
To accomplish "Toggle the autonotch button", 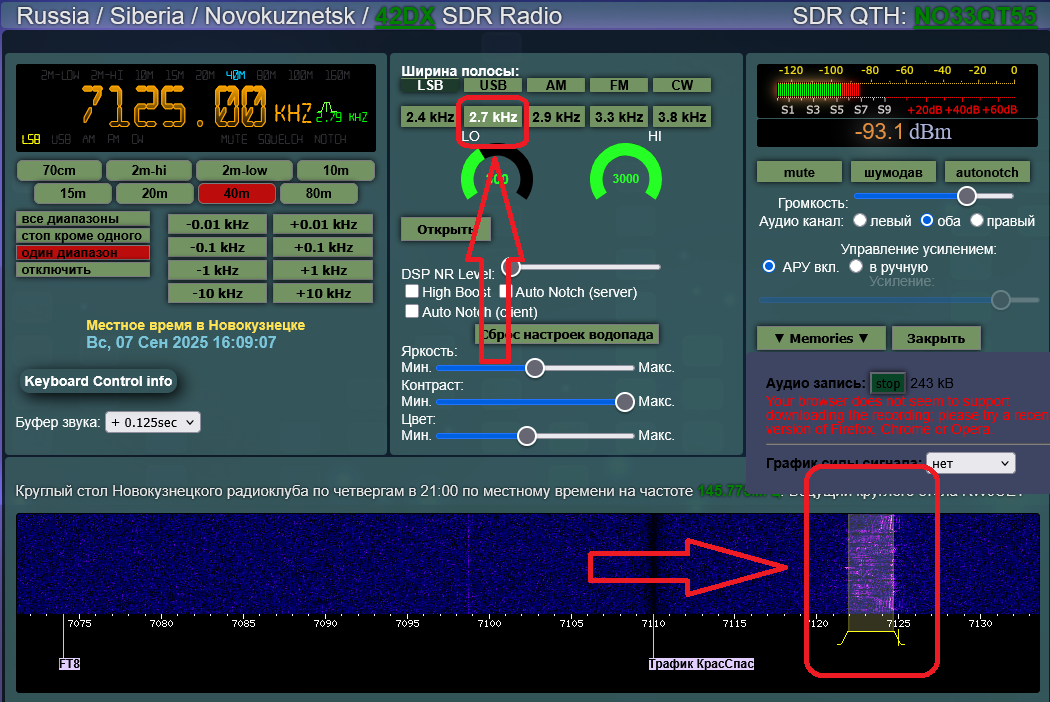I will point(987,172).
